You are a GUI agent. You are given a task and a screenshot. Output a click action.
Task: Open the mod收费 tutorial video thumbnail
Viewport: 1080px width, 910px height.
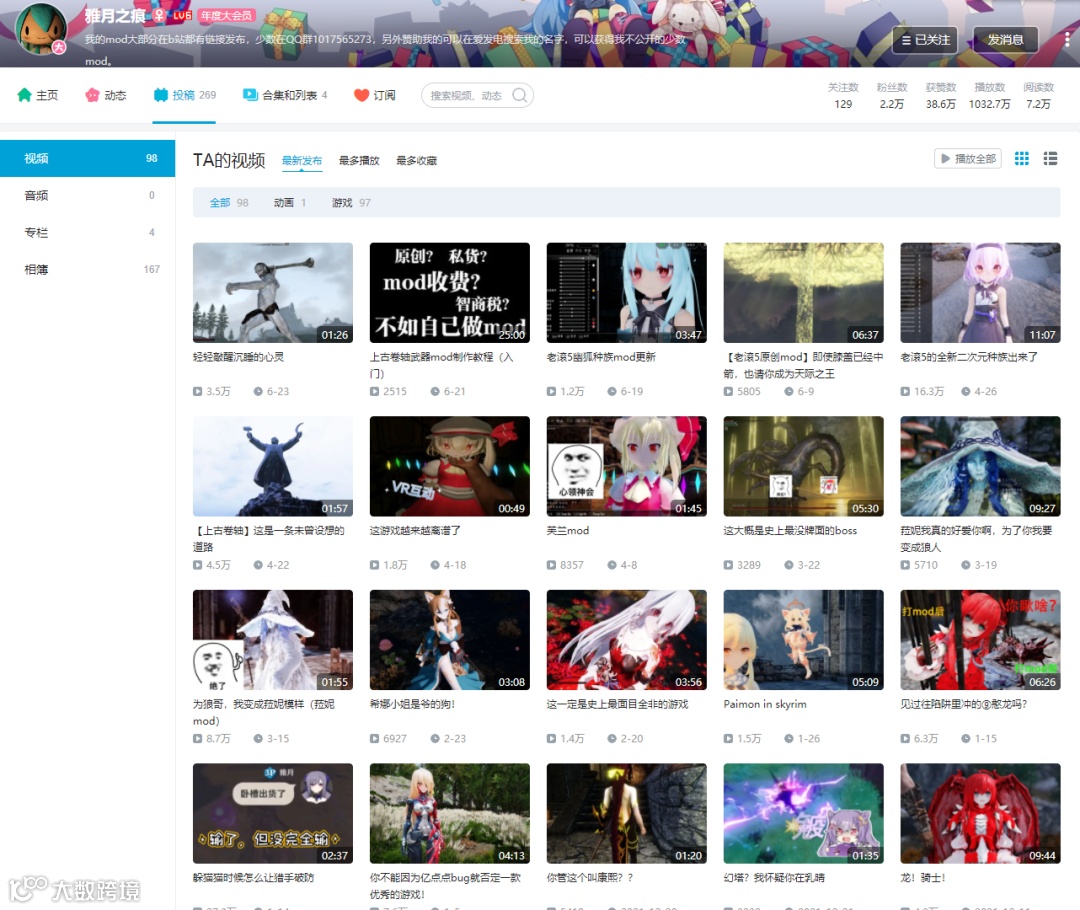point(450,293)
